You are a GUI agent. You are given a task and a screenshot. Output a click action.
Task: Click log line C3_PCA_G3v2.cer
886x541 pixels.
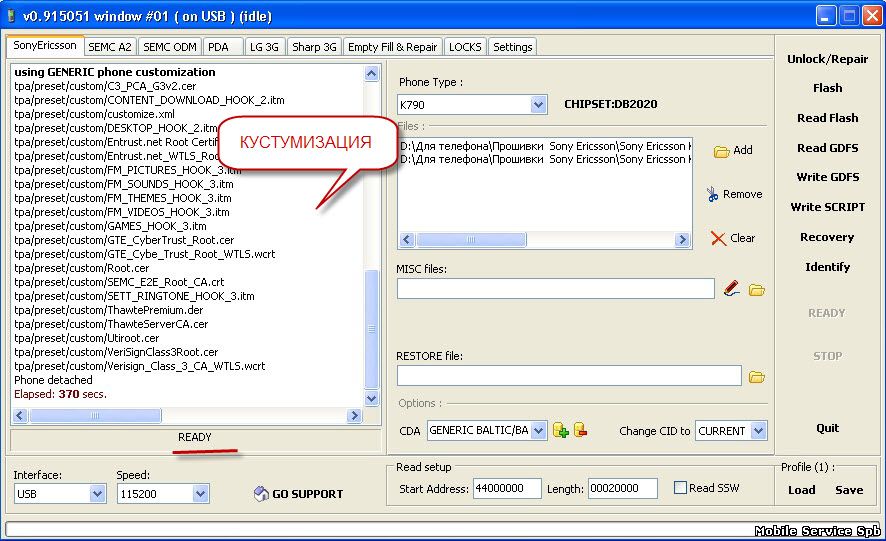pyautogui.click(x=105, y=86)
